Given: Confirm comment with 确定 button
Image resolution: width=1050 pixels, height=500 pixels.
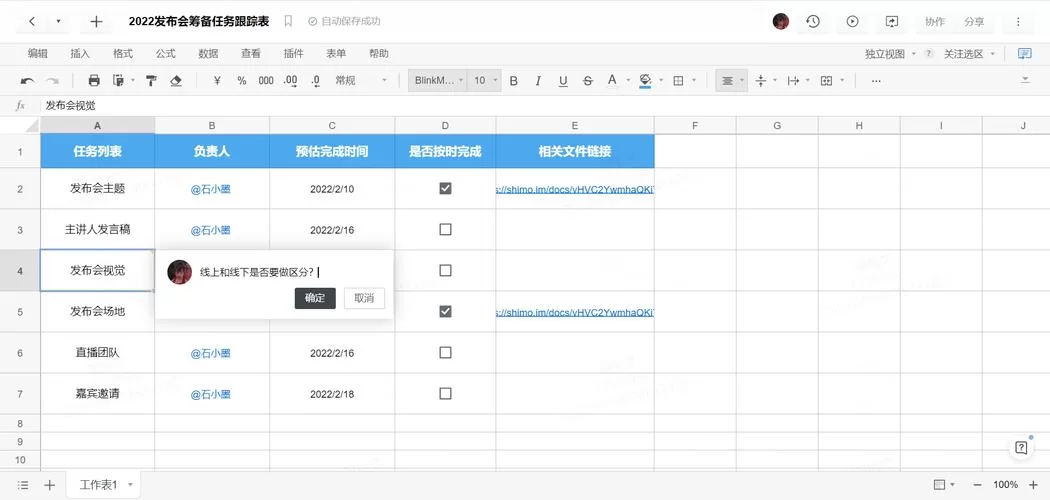Looking at the screenshot, I should [x=315, y=298].
